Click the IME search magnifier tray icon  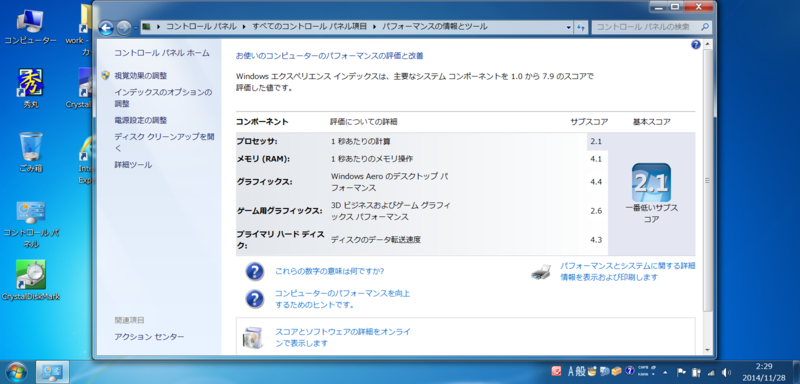point(605,371)
